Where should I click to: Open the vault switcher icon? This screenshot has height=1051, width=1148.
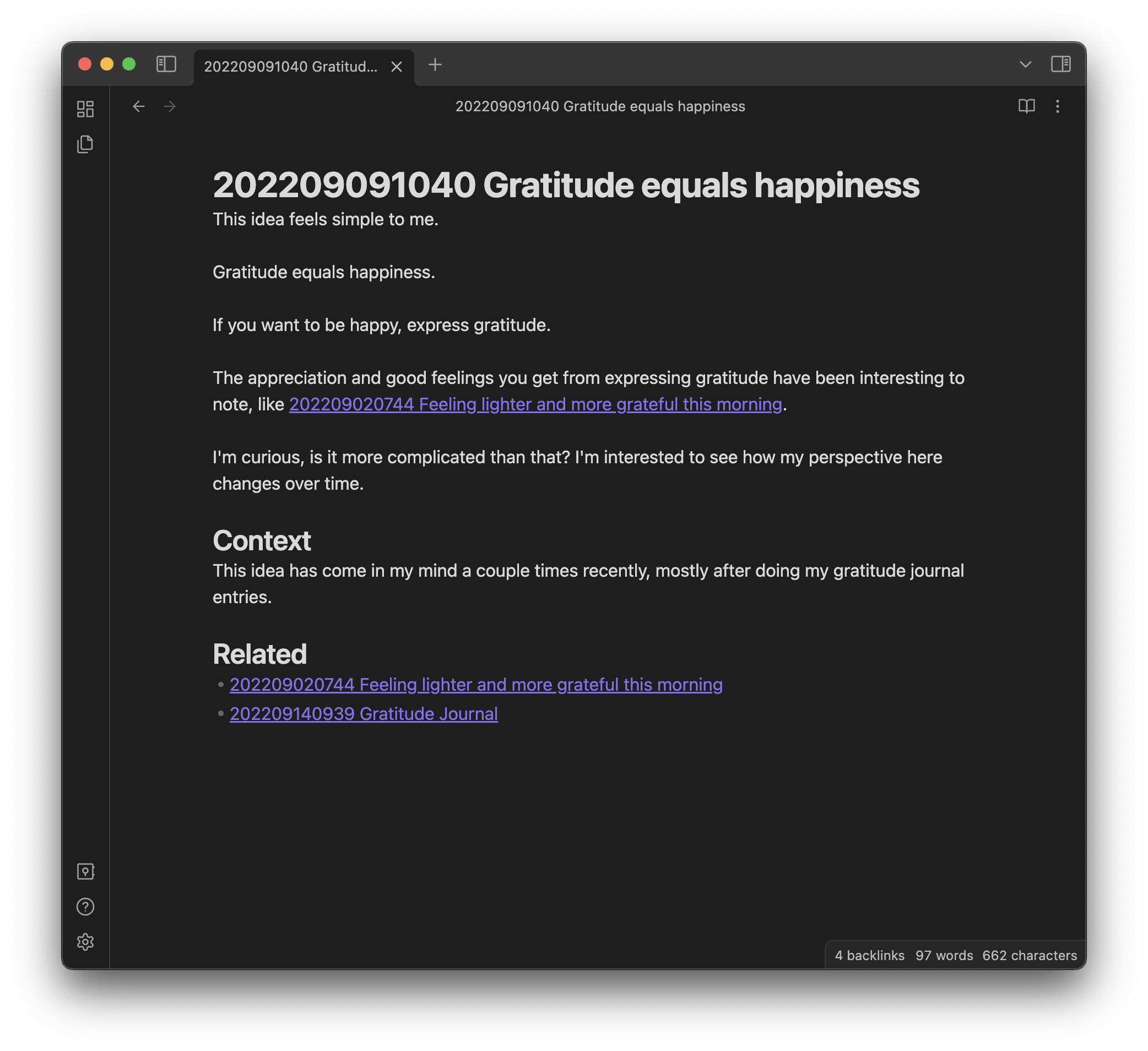[x=85, y=871]
